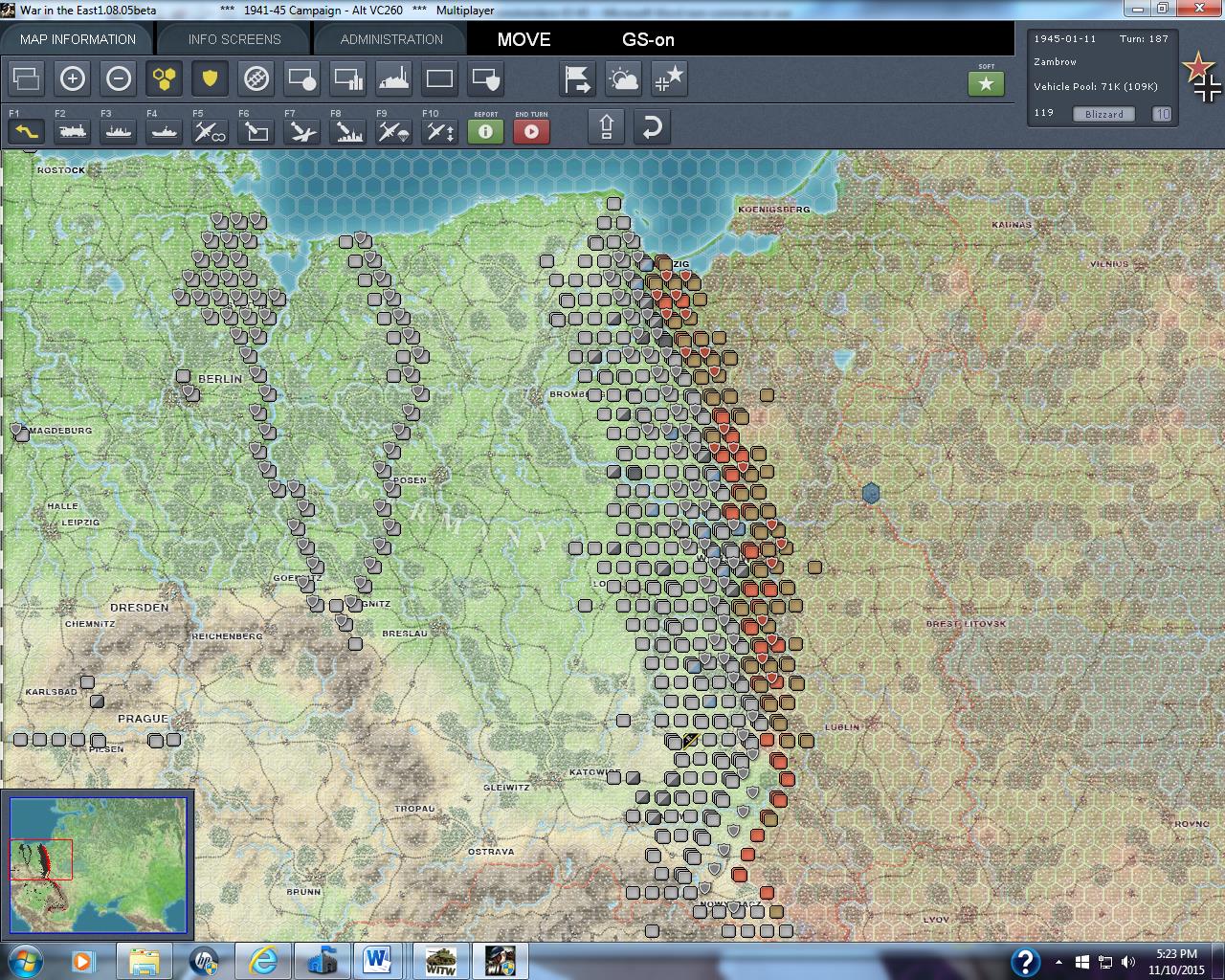Switch to the INFO SCREENS tab
Screen dimensions: 1225x980
pyautogui.click(x=234, y=39)
